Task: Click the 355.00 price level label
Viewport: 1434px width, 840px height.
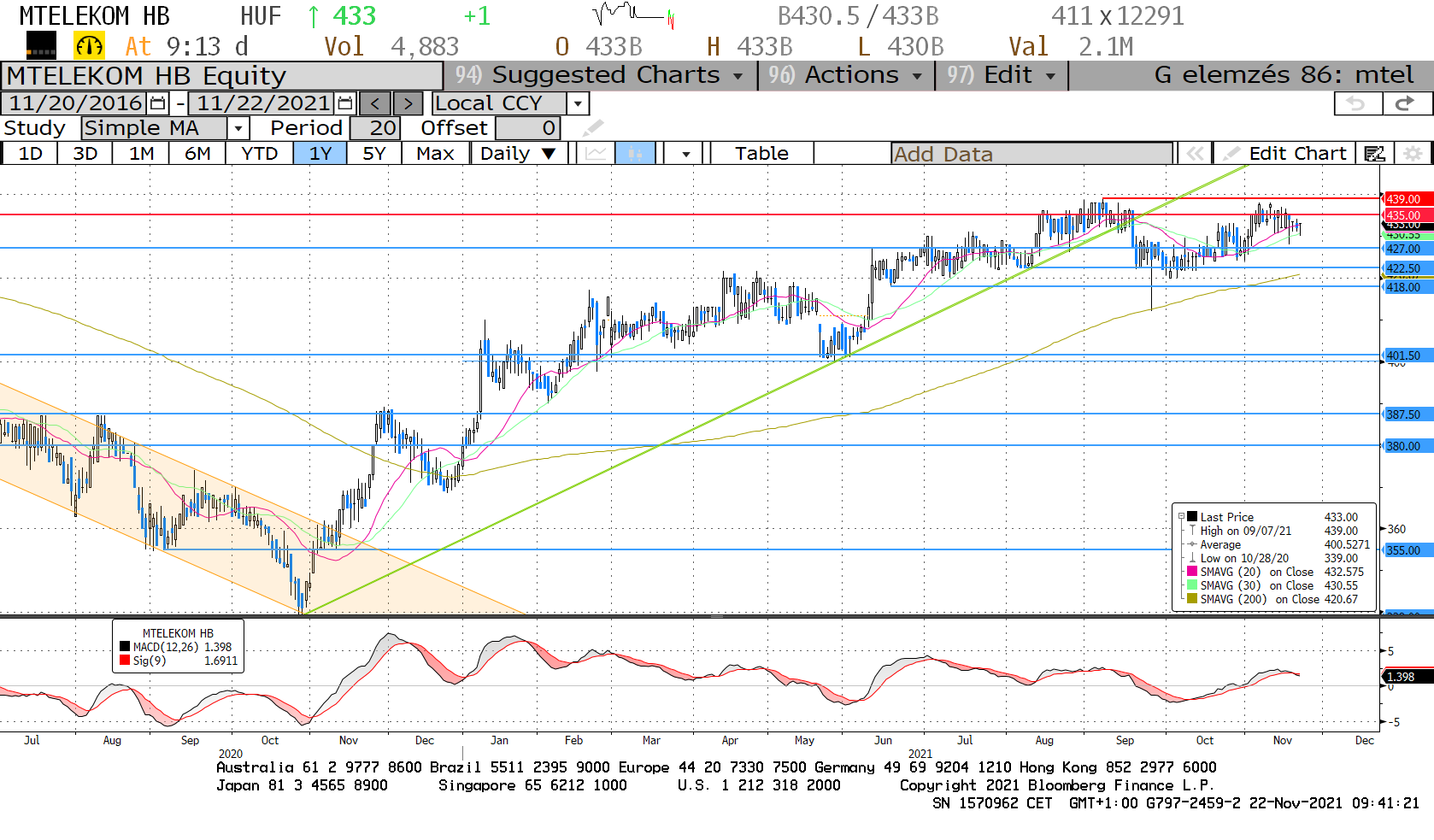Action: click(x=1408, y=550)
